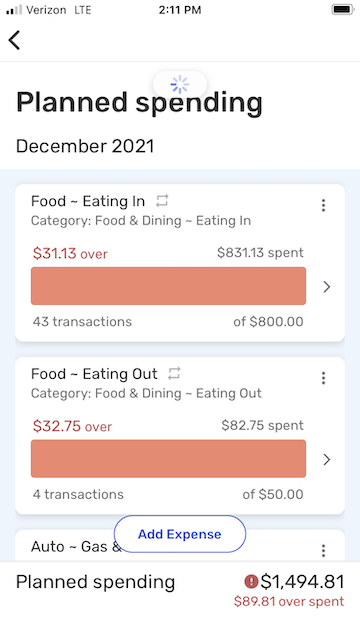Tap the back arrow icon
This screenshot has width=360, height=640.
point(14,40)
